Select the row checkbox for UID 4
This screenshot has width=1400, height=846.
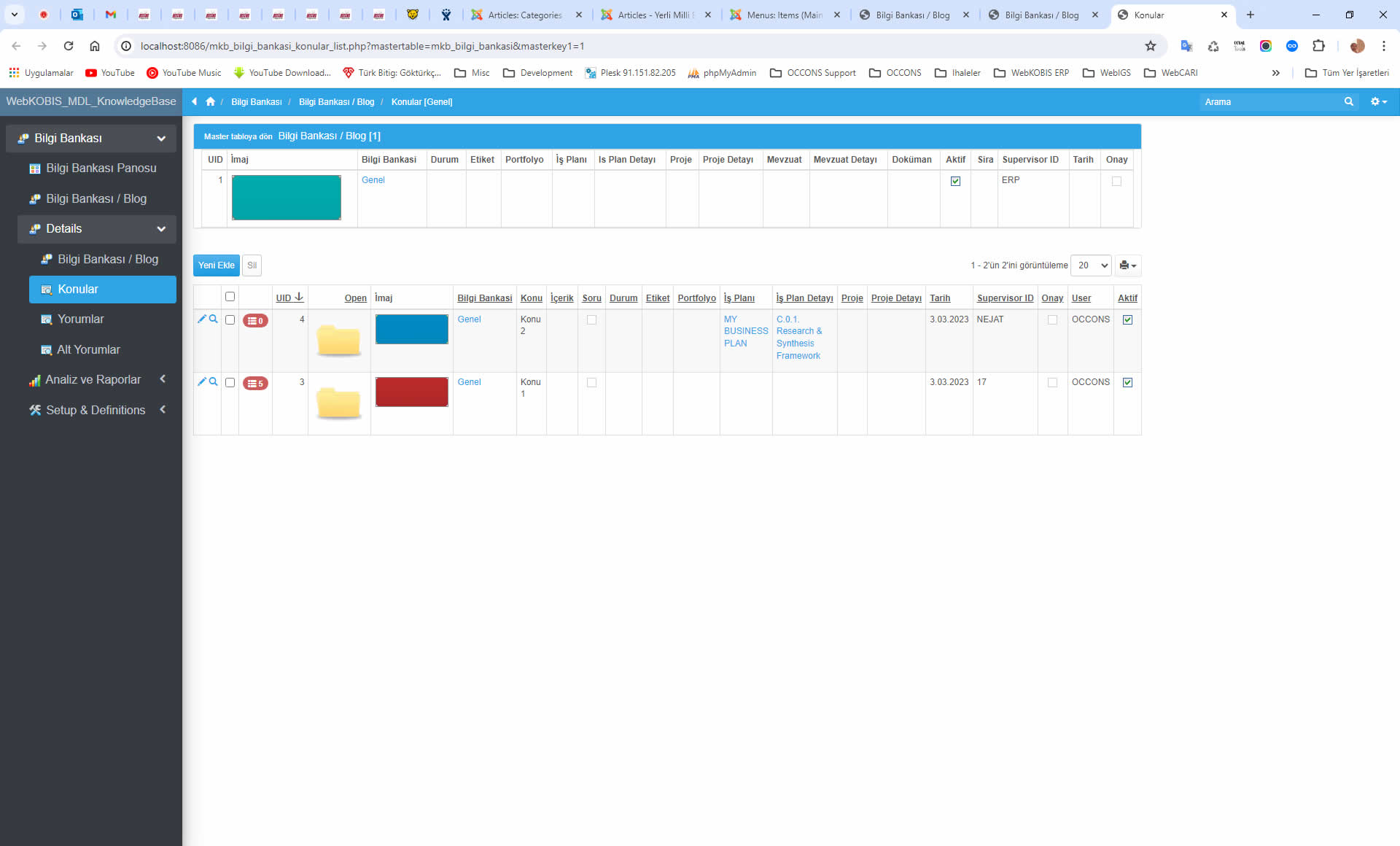(x=230, y=319)
